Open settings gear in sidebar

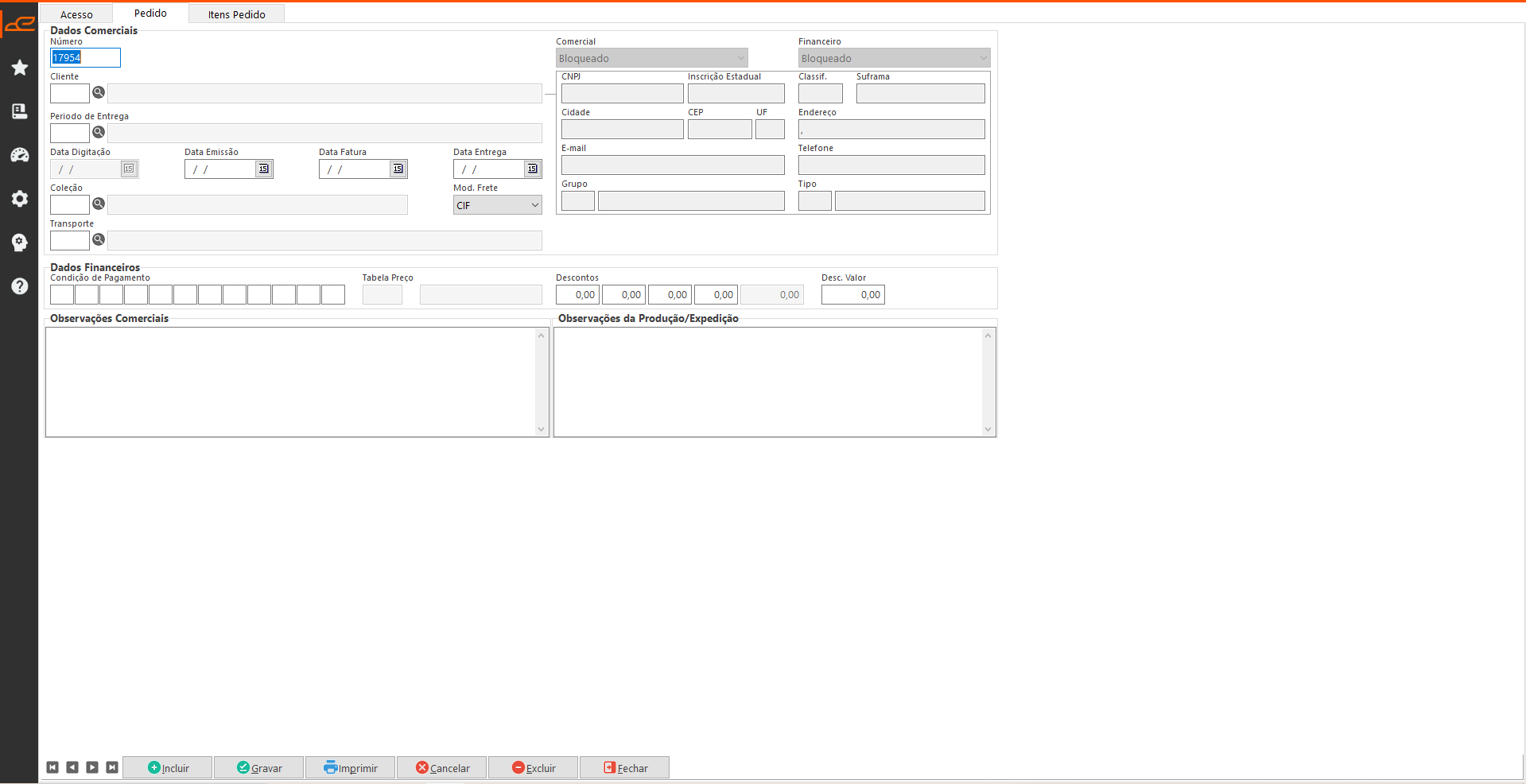pyautogui.click(x=20, y=199)
